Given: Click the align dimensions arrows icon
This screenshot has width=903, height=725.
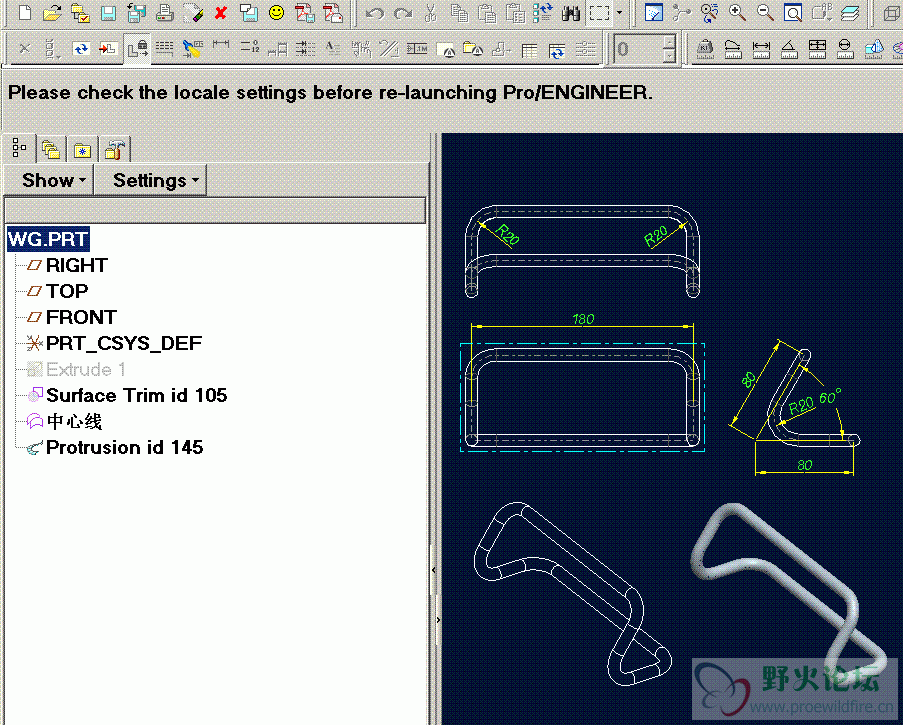Looking at the screenshot, I should (305, 50).
